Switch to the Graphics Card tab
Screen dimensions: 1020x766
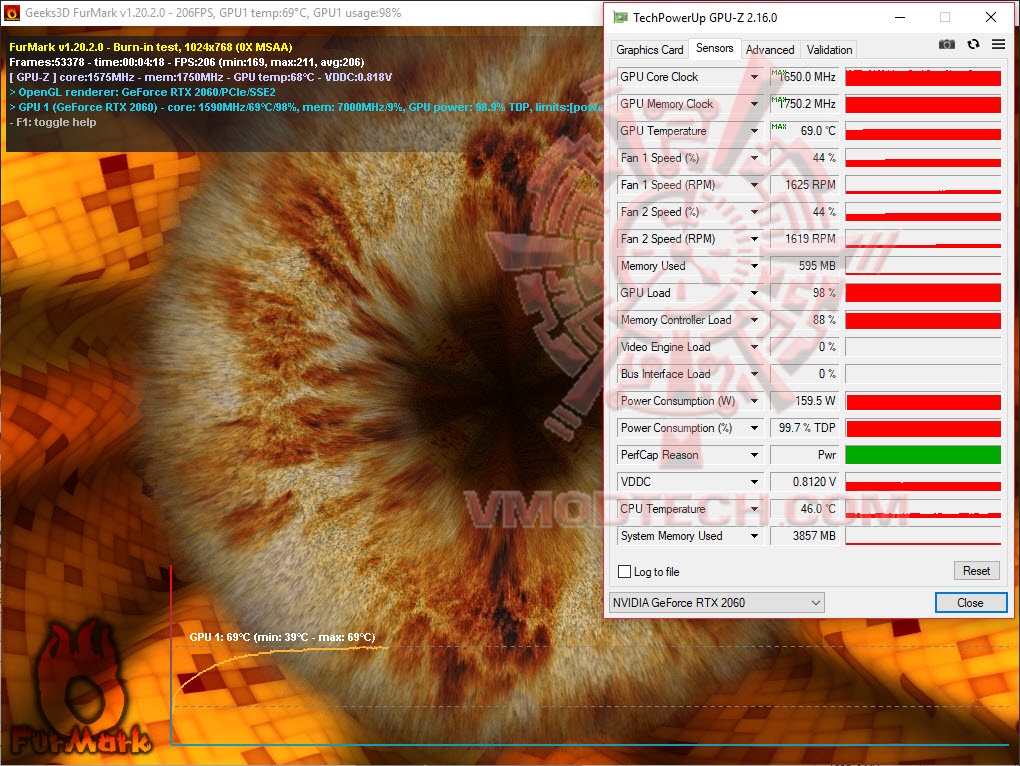click(649, 49)
